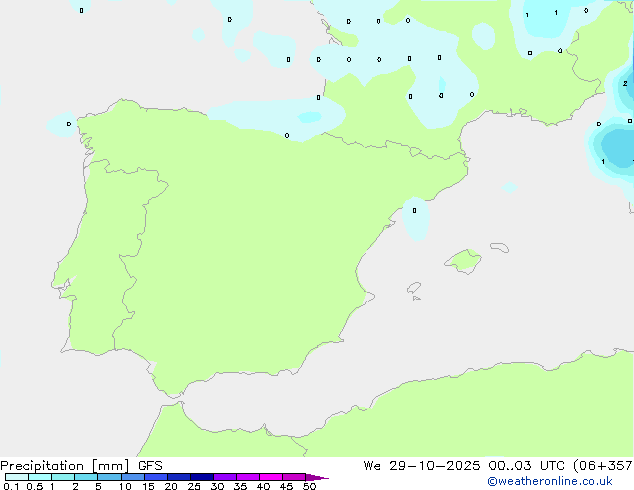Pick the legend swatch between 15 and 20

156,477
